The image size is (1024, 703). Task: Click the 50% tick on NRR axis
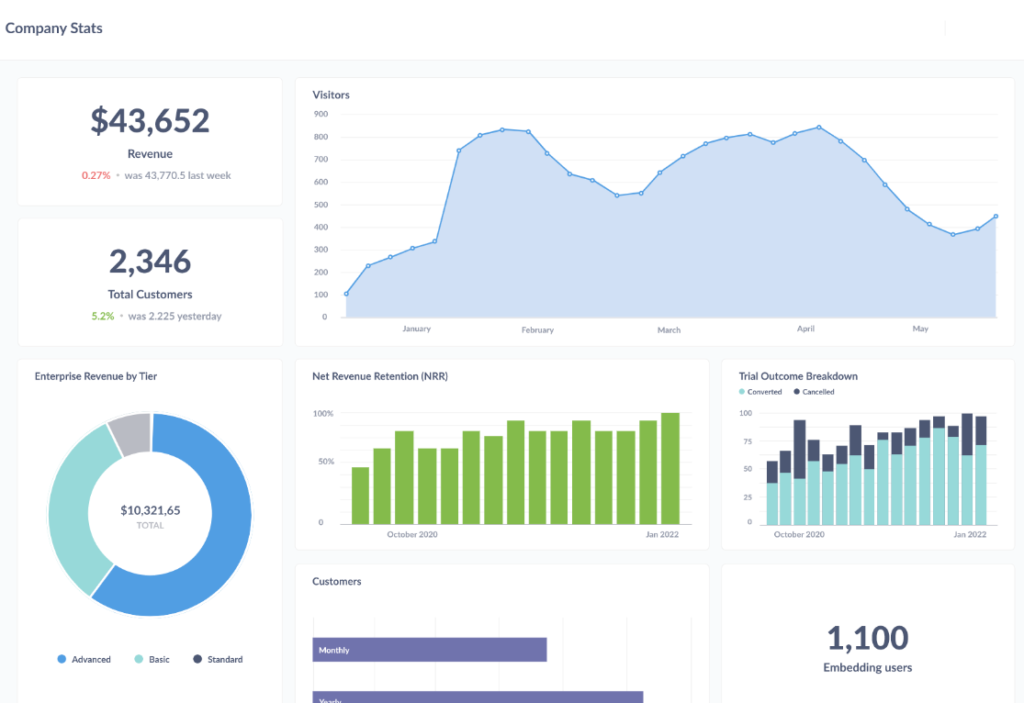(x=326, y=461)
